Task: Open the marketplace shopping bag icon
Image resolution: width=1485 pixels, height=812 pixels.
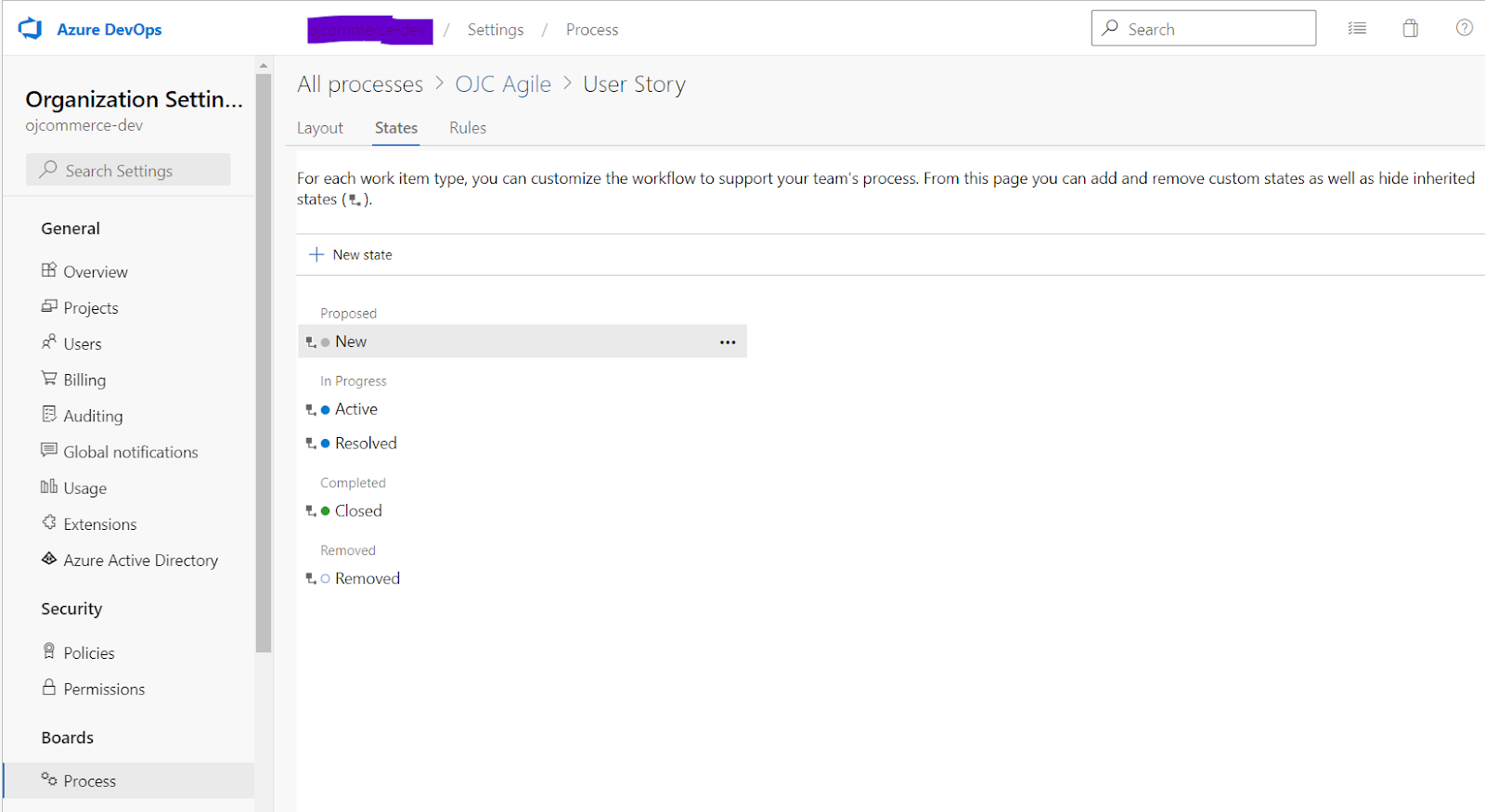Action: 1411,29
